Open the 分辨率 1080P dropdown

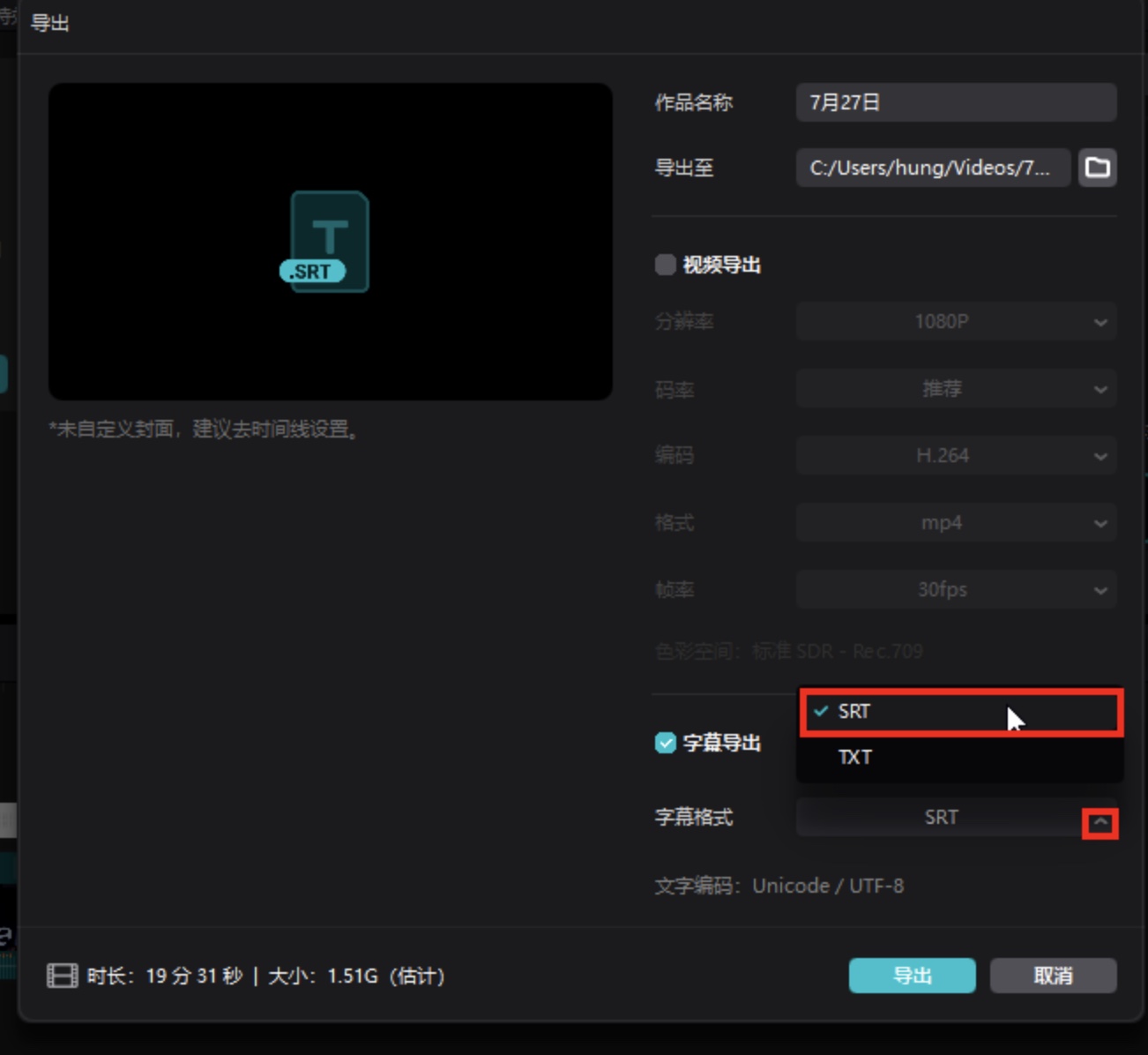click(957, 321)
